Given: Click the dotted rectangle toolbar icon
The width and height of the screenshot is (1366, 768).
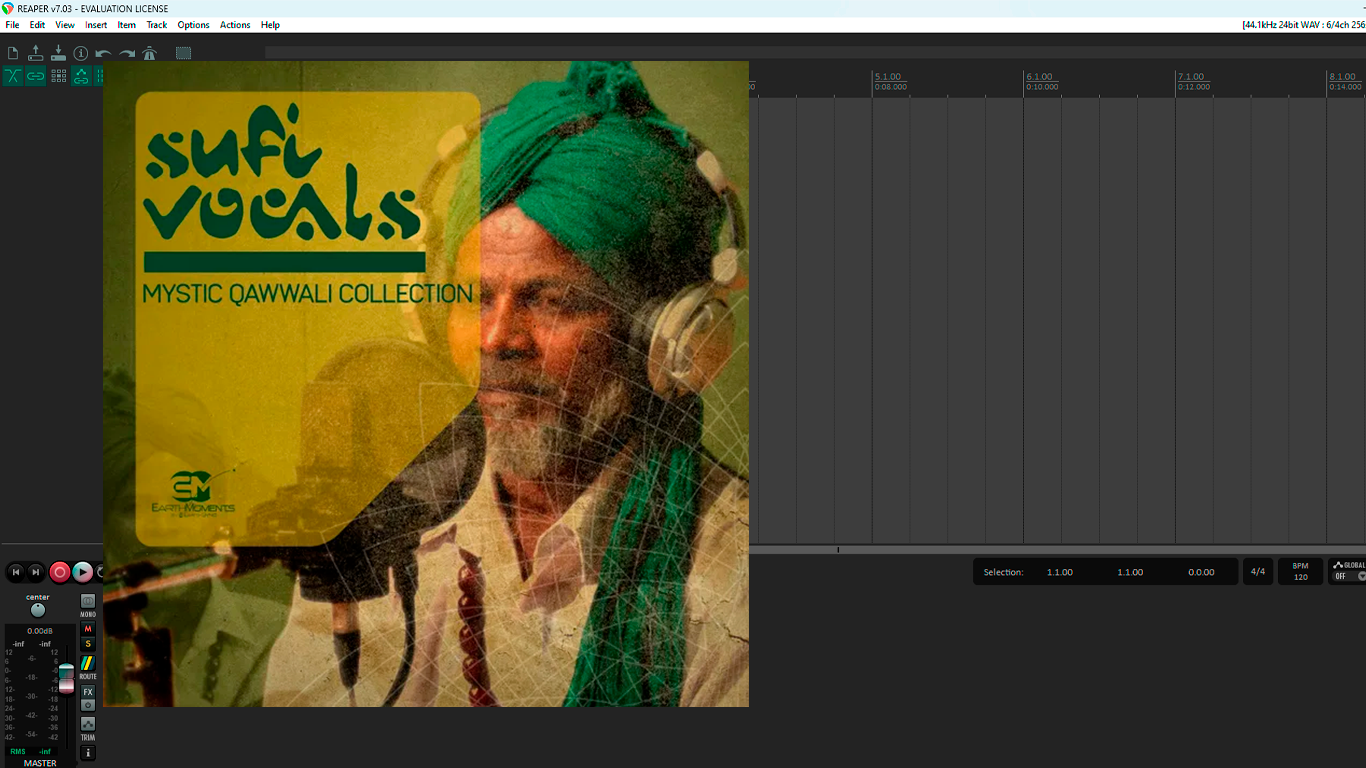Looking at the screenshot, I should (x=183, y=53).
